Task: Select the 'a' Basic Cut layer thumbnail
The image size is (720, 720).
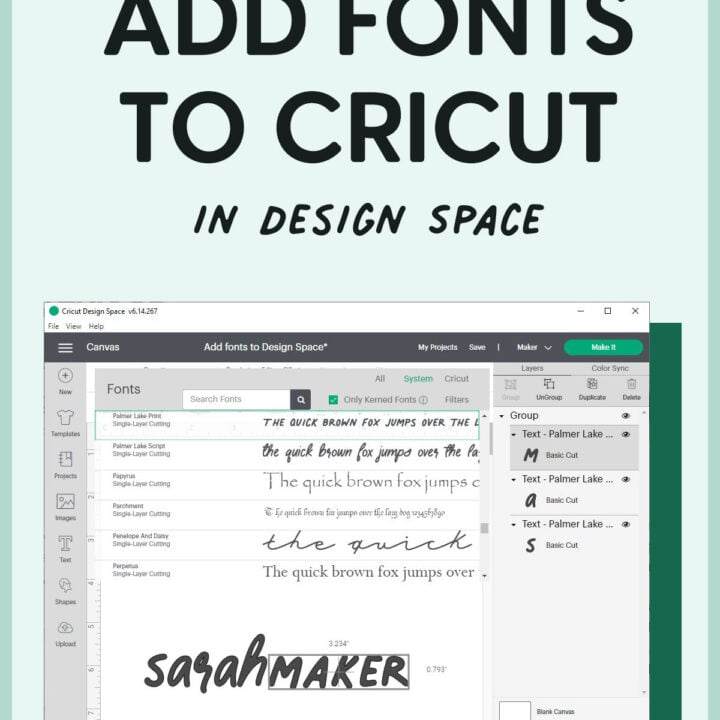Action: [x=531, y=500]
